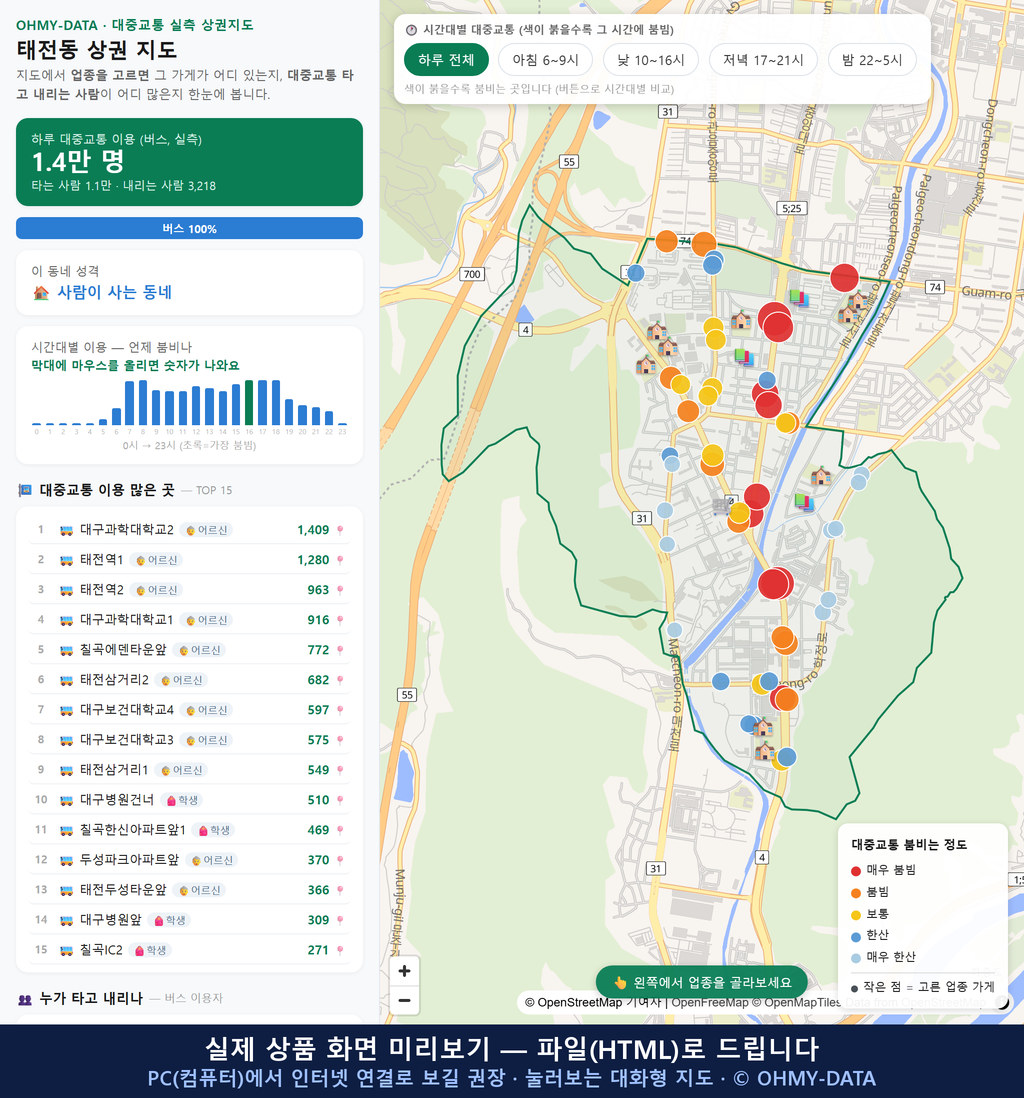The image size is (1024, 1098).
Task: Select the 칠곡한신아파트앞1 list row
Action: pos(189,830)
